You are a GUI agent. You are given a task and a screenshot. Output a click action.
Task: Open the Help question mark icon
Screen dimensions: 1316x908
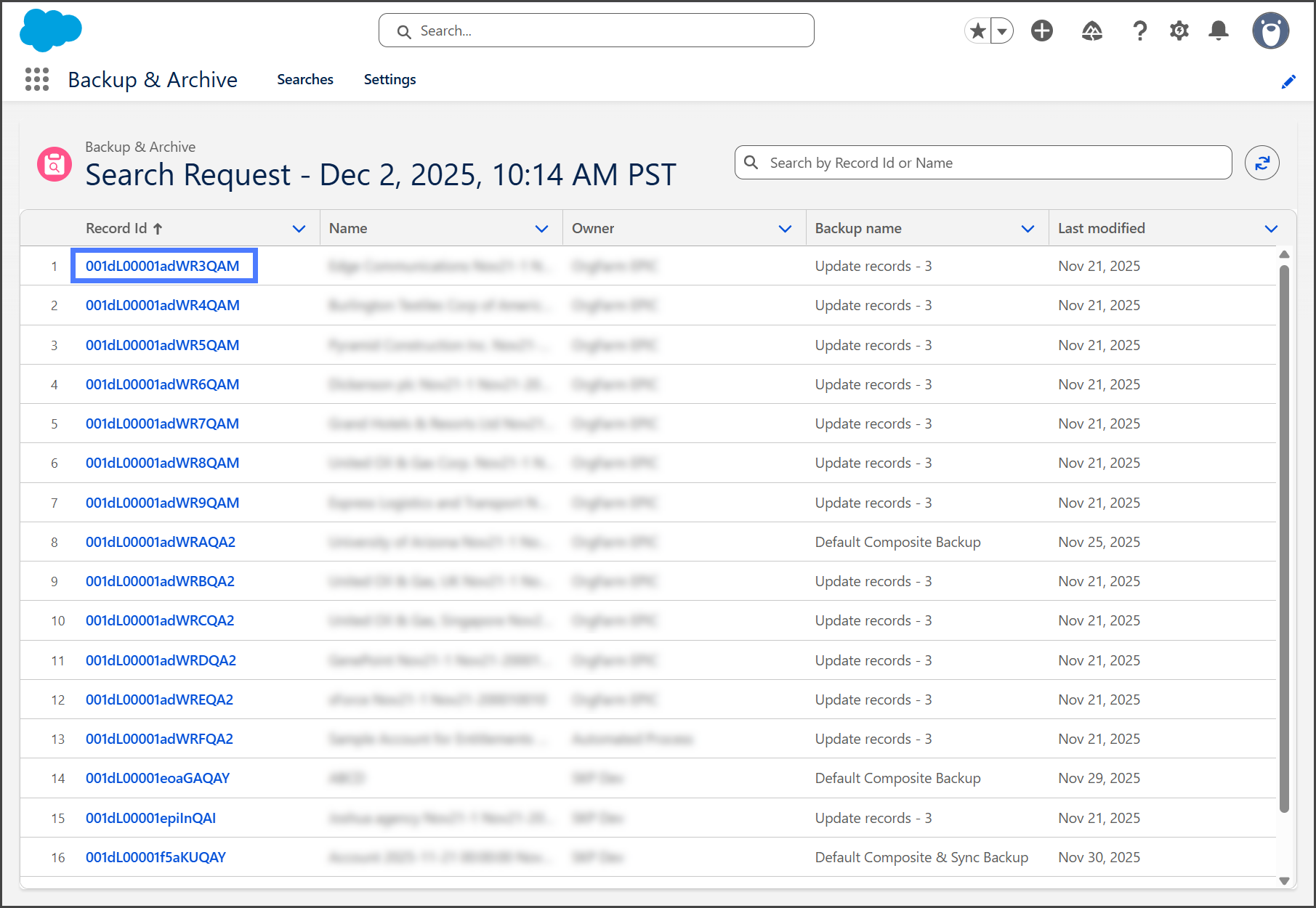click(x=1139, y=31)
